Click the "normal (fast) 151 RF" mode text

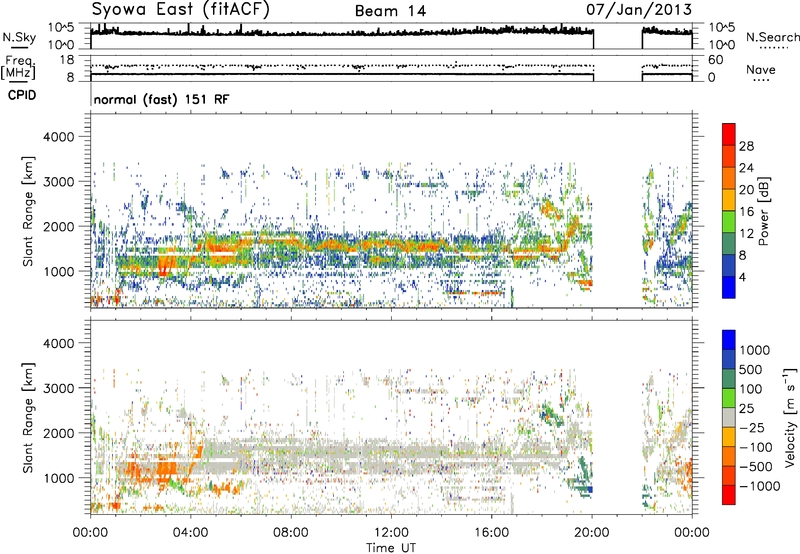161,99
